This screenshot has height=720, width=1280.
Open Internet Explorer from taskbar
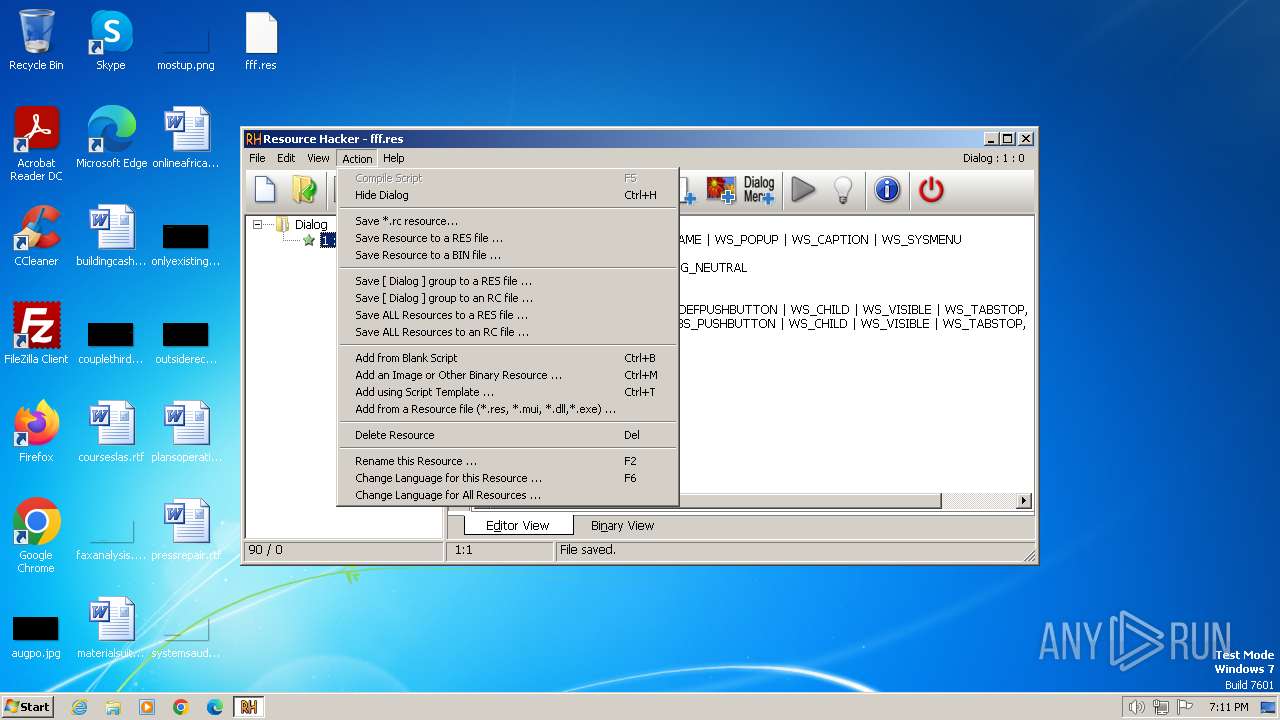(x=79, y=707)
